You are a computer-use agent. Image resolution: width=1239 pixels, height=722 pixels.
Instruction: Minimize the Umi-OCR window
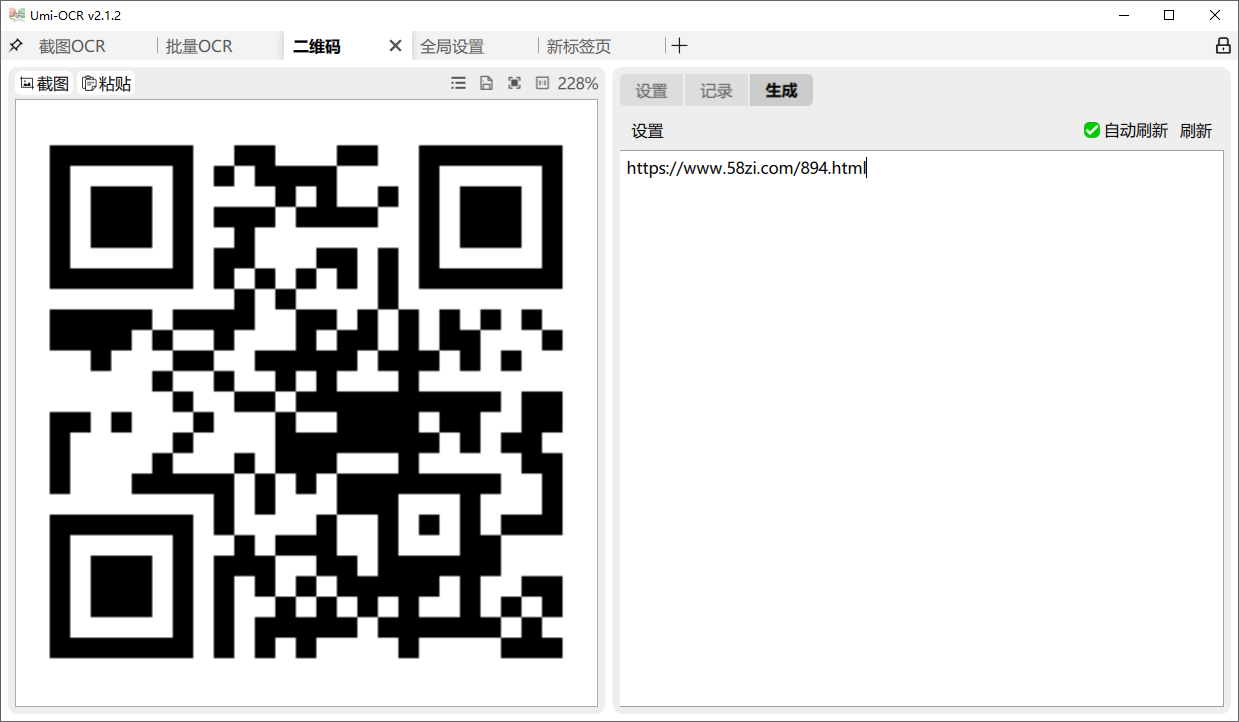1123,15
